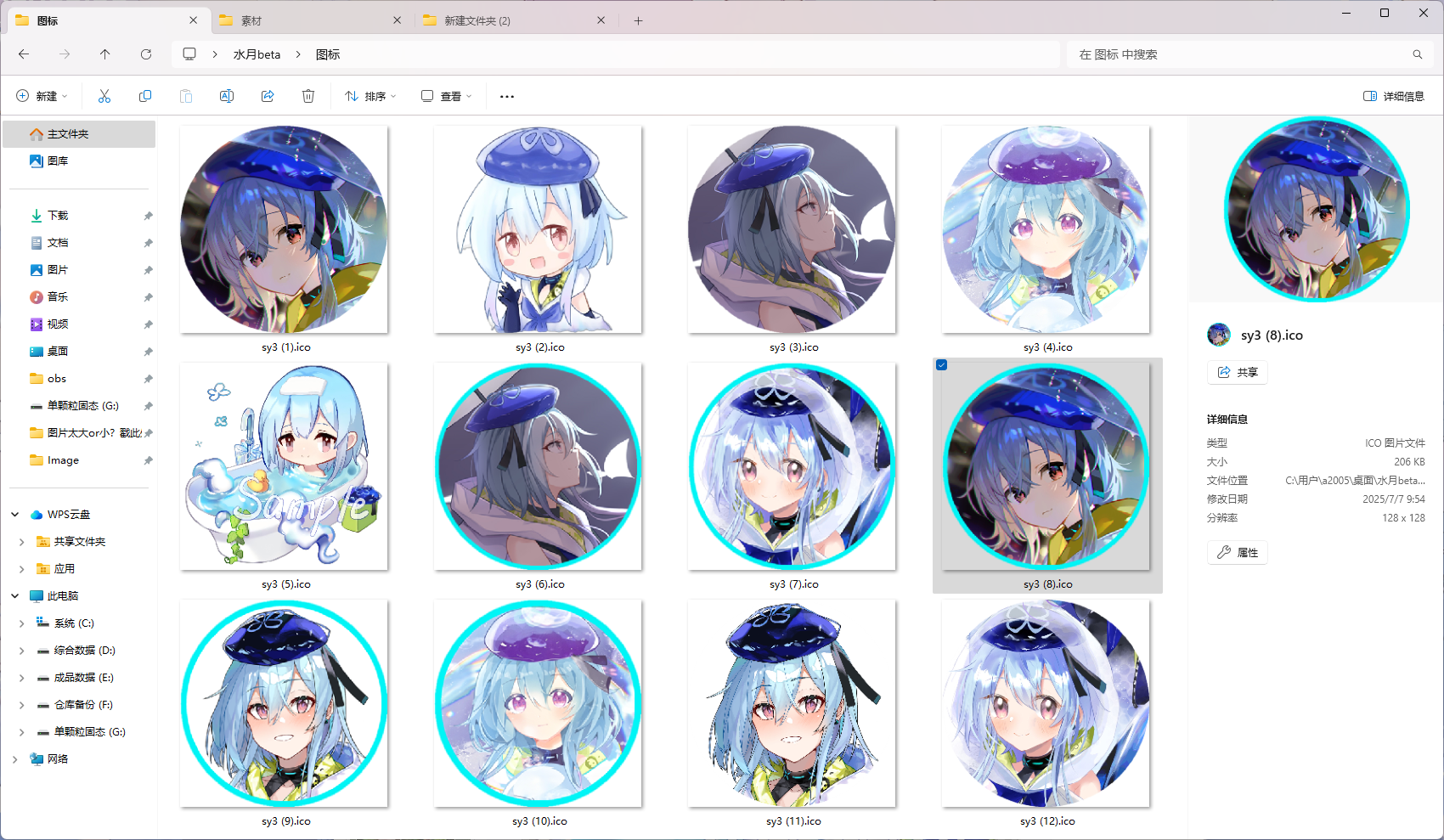Select the sy3 (5).ico thumbnail
The image size is (1444, 840).
284,467
